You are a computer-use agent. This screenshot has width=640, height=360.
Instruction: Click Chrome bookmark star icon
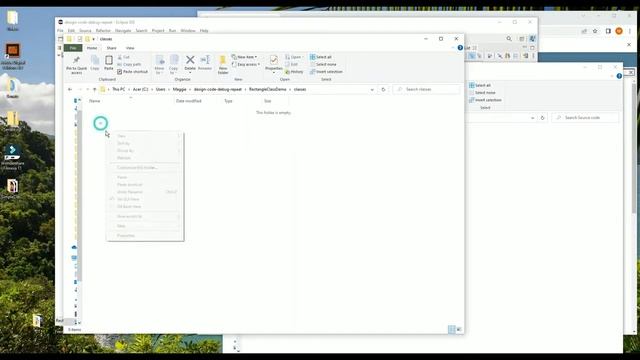click(x=595, y=31)
